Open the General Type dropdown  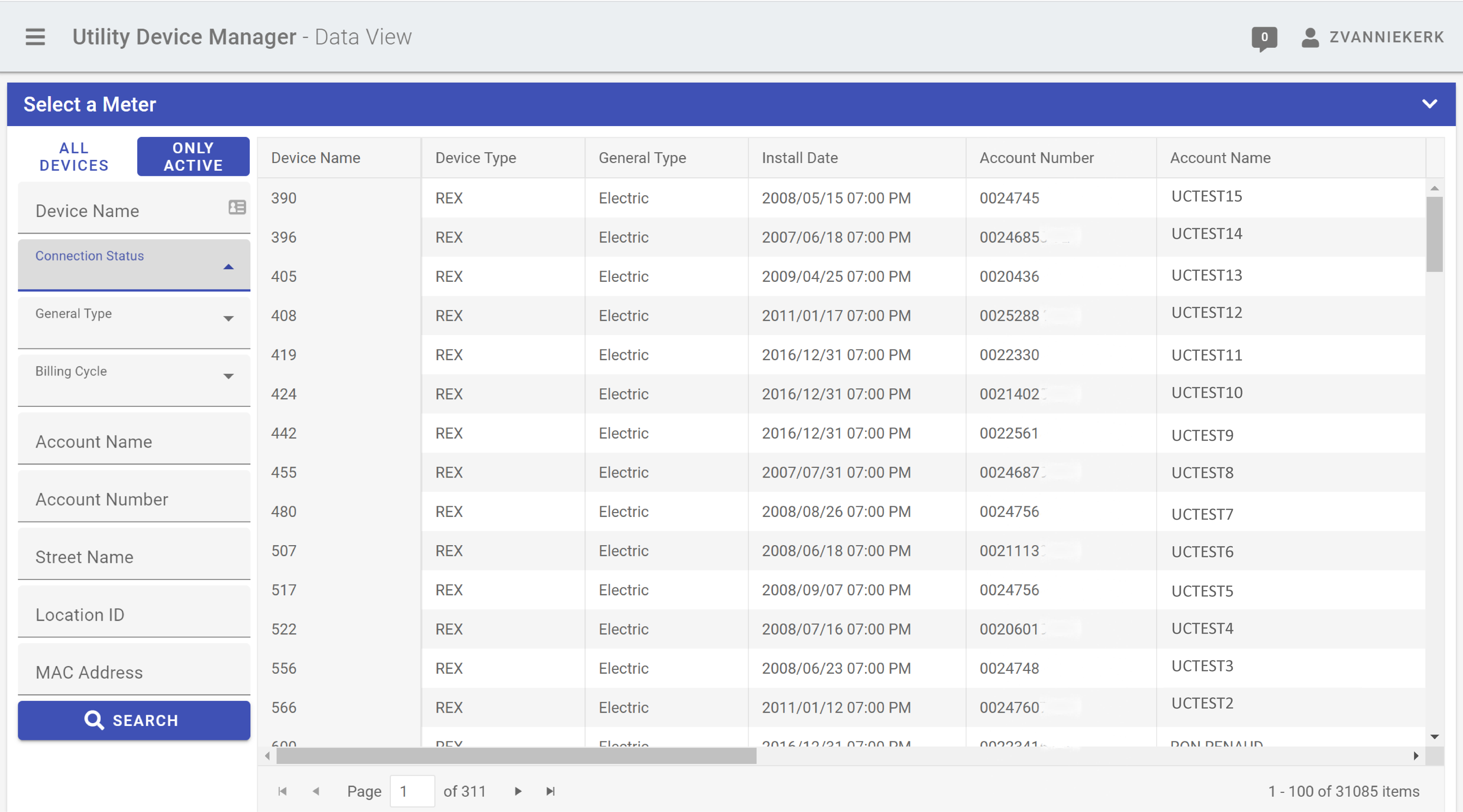229,318
